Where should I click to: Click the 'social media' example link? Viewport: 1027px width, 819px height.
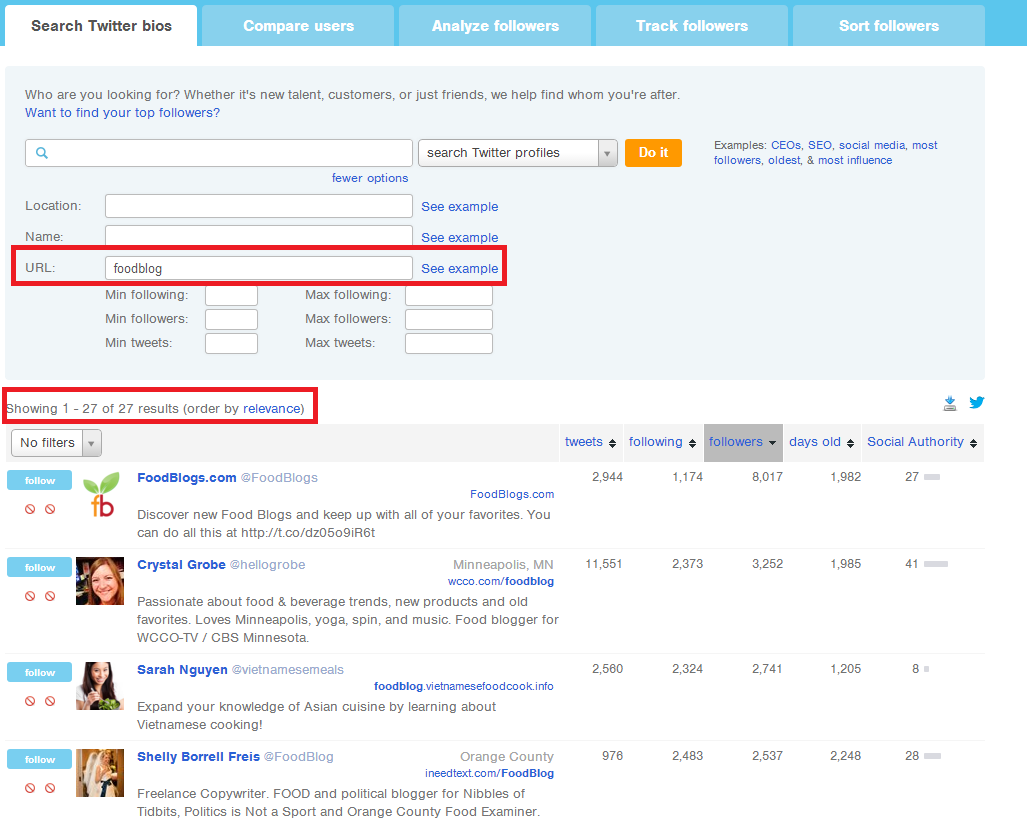[872, 145]
